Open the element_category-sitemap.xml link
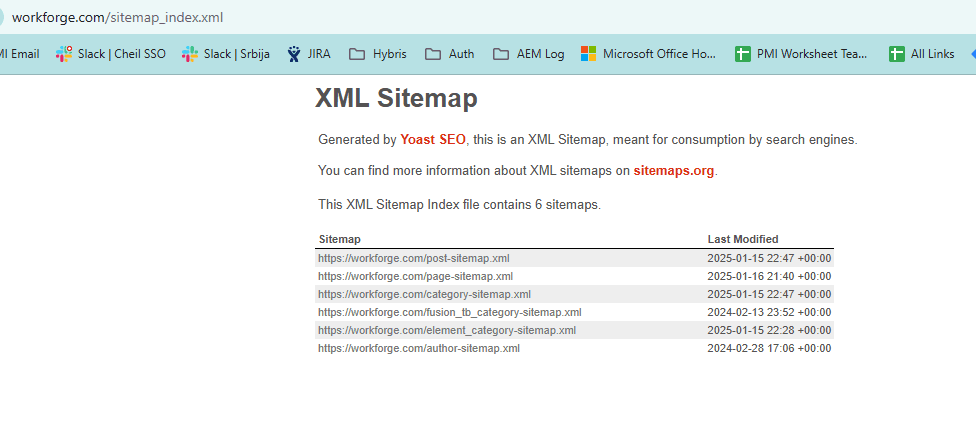The height and width of the screenshot is (433, 976). point(447,330)
